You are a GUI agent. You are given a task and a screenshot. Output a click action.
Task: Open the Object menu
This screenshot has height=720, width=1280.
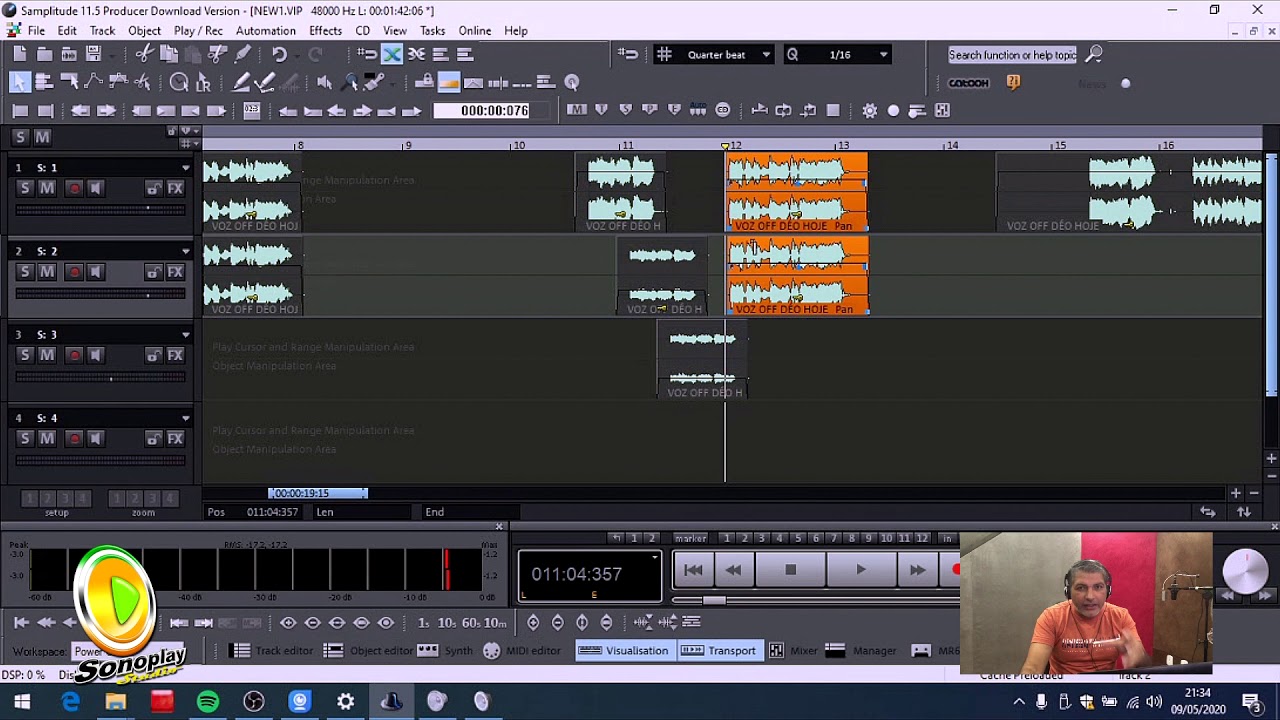[144, 31]
